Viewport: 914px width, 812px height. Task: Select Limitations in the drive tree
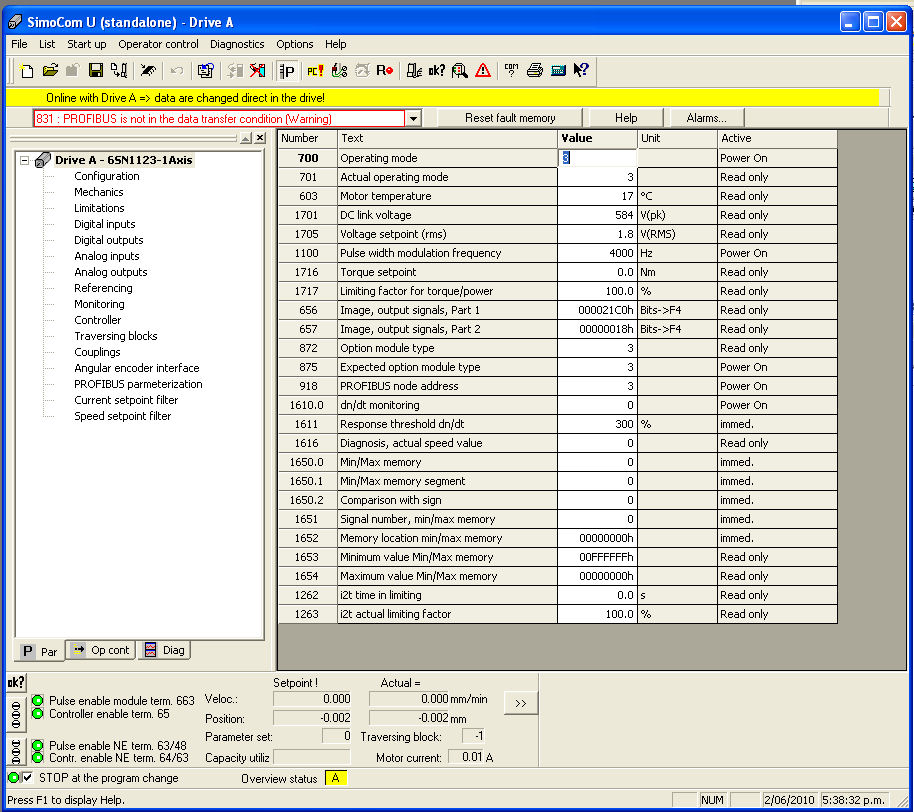(99, 208)
